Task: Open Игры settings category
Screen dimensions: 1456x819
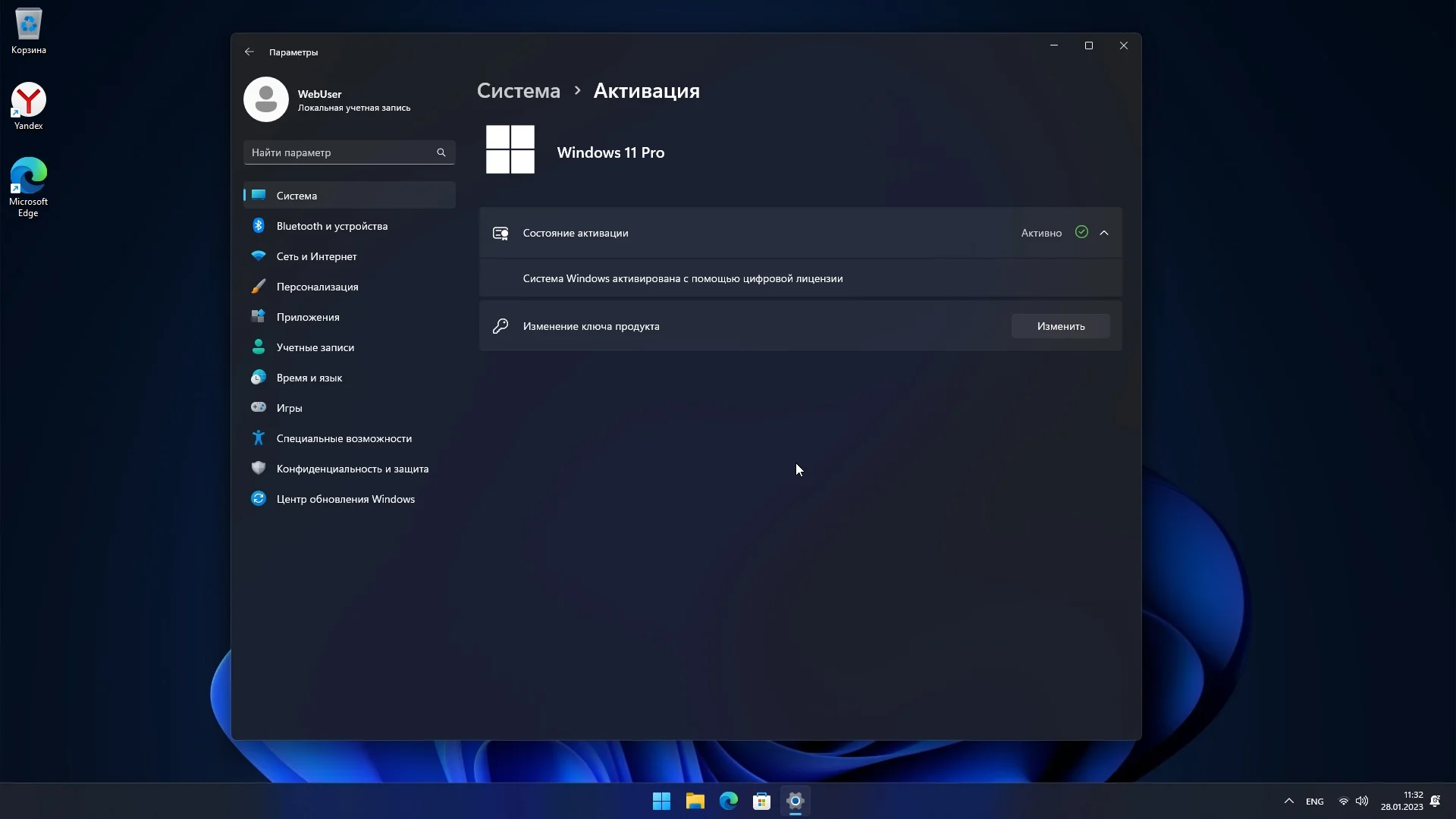Action: click(289, 408)
